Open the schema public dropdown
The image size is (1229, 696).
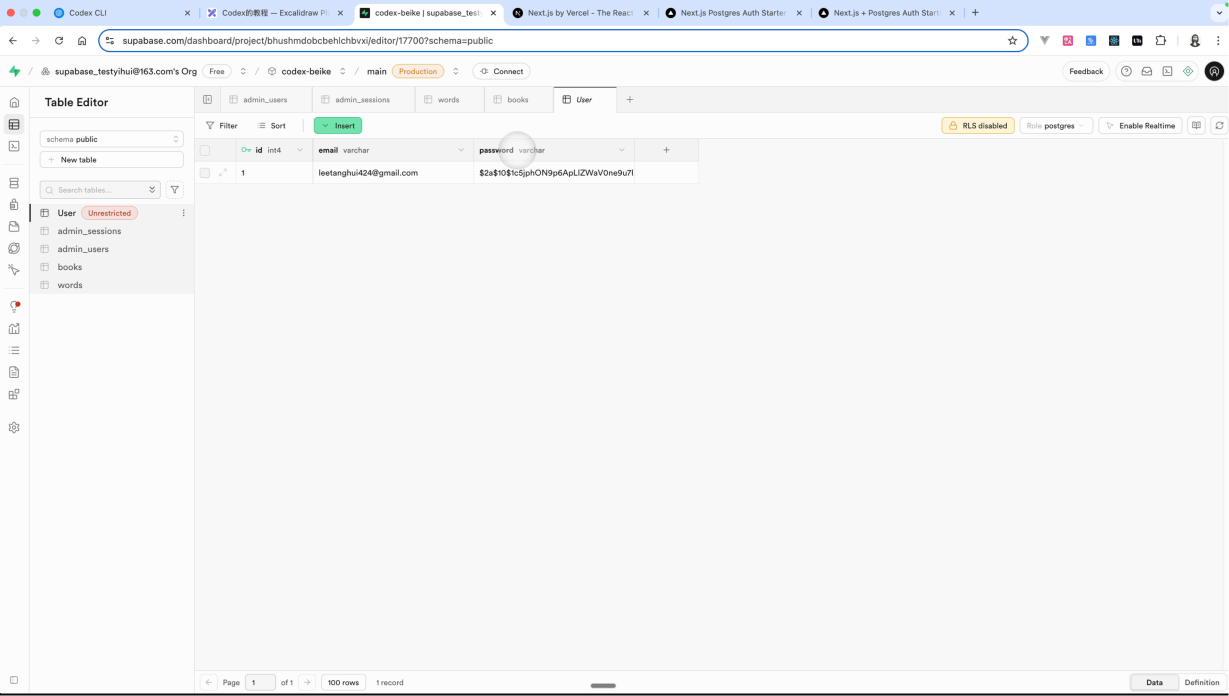point(111,139)
